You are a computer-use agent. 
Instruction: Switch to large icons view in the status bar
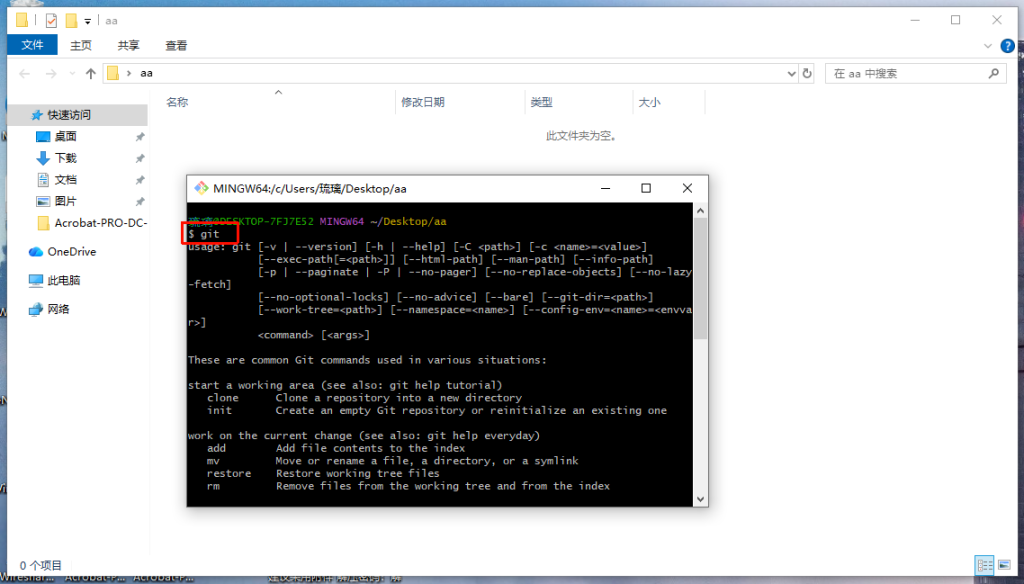[x=1004, y=565]
